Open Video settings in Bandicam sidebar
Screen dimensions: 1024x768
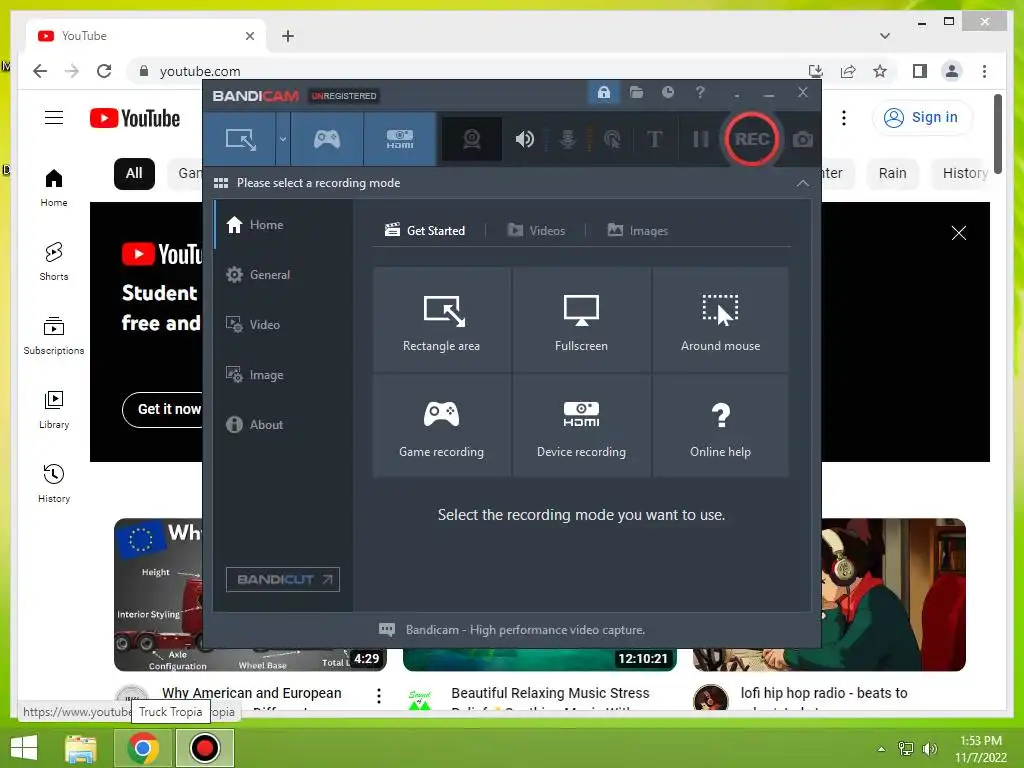coord(282,325)
